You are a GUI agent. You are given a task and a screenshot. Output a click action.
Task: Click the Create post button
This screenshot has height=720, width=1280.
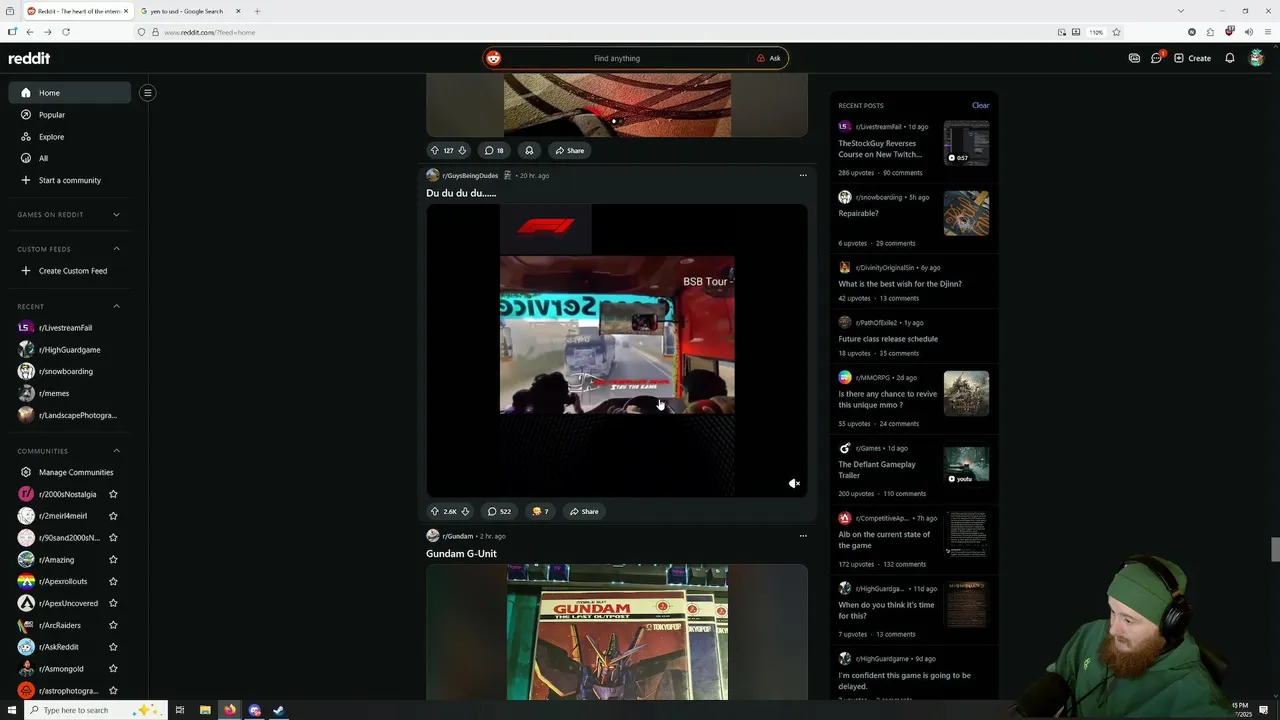pos(1192,58)
